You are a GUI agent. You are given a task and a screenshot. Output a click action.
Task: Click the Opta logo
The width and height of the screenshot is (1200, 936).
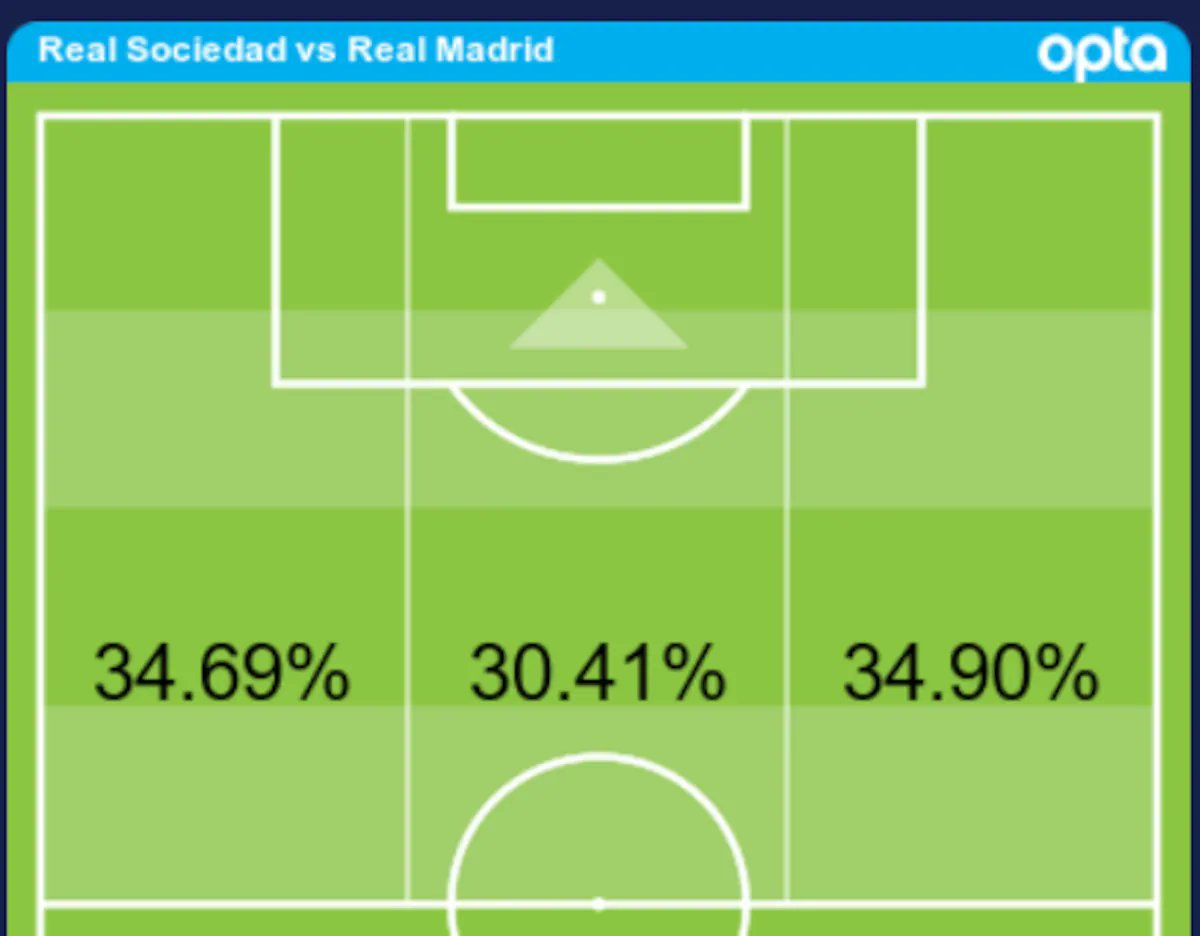coord(1101,55)
